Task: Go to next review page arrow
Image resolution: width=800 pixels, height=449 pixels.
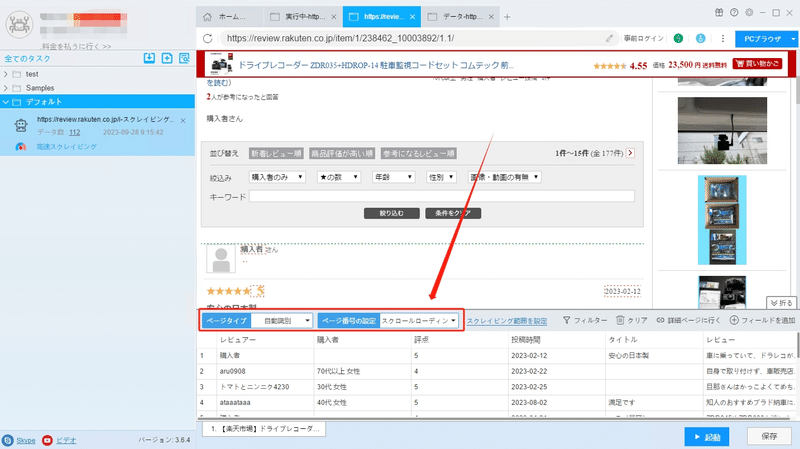Action: tap(631, 153)
